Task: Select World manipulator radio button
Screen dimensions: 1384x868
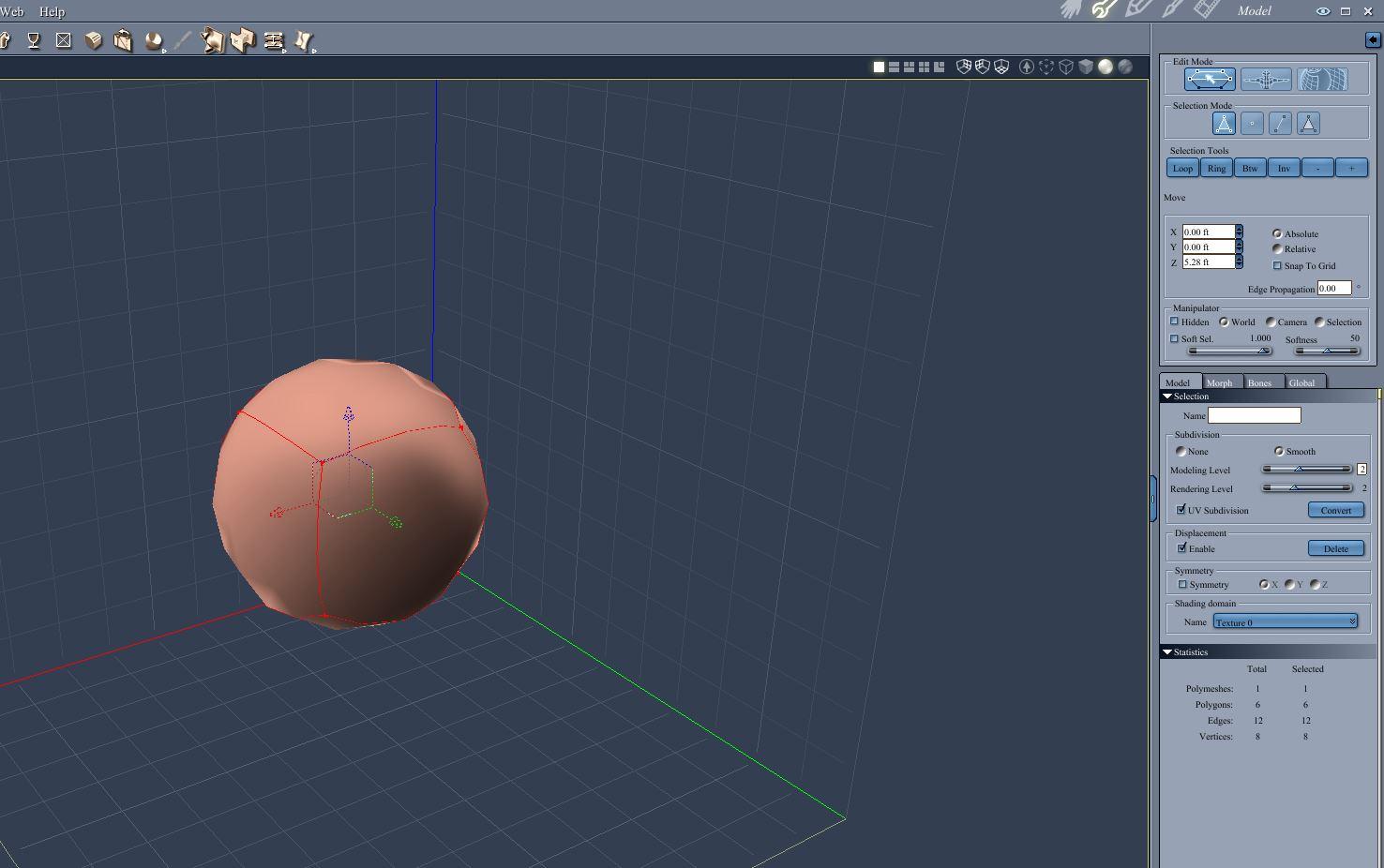Action: click(x=1224, y=322)
